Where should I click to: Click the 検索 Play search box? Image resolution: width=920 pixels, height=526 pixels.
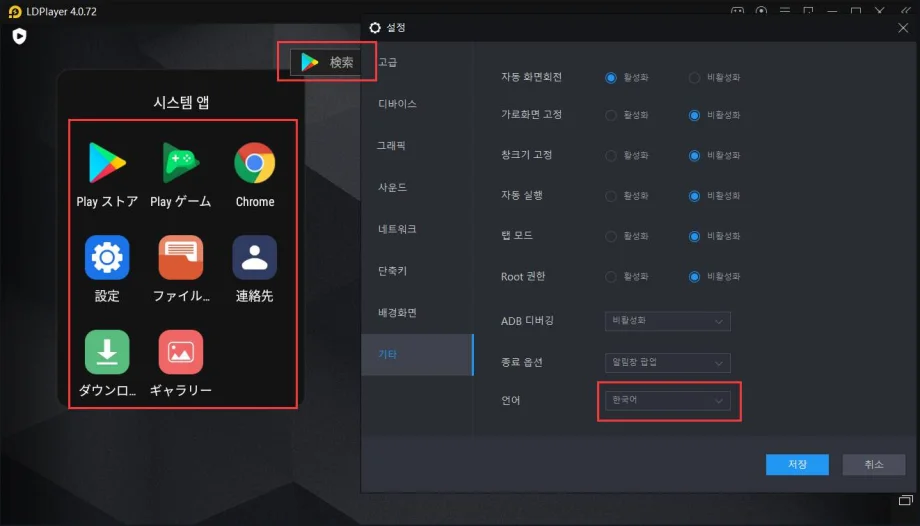tap(327, 62)
